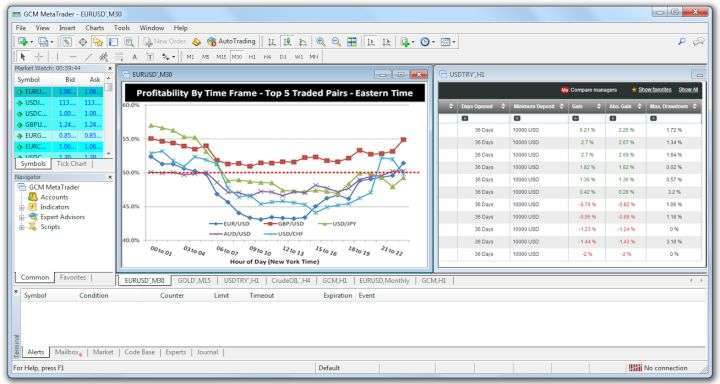Screen dimensions: 720x384
Task: Open the Arrows objects dropdown
Action: pyautogui.click(x=168, y=57)
